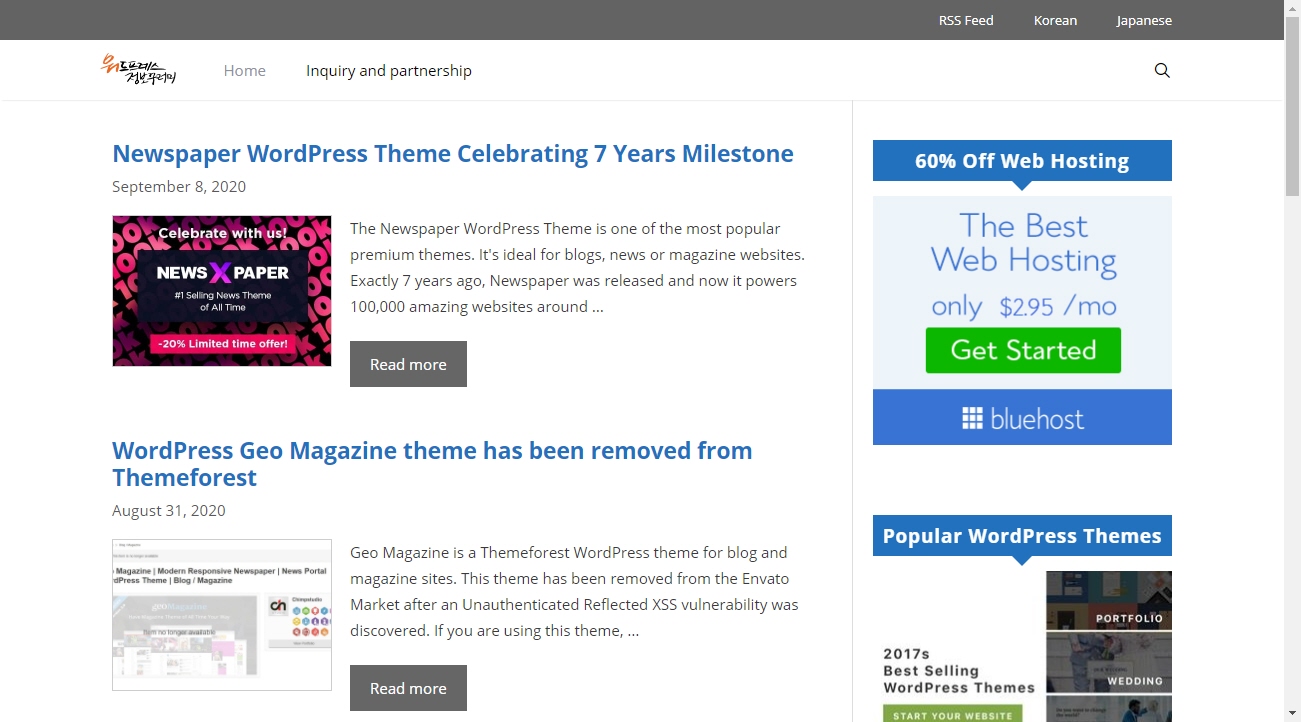
Task: Open the search magnifier icon
Action: (1162, 70)
